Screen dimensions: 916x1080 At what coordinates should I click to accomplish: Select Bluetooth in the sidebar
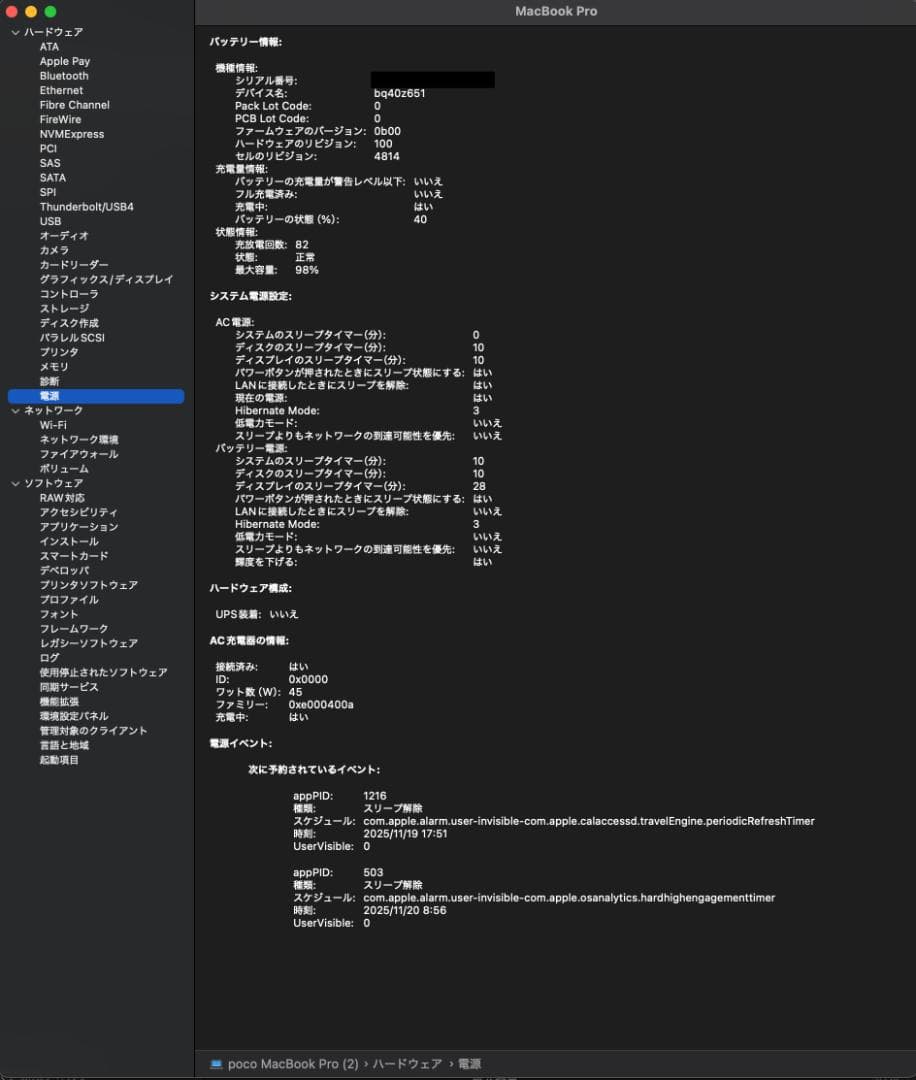click(x=64, y=76)
